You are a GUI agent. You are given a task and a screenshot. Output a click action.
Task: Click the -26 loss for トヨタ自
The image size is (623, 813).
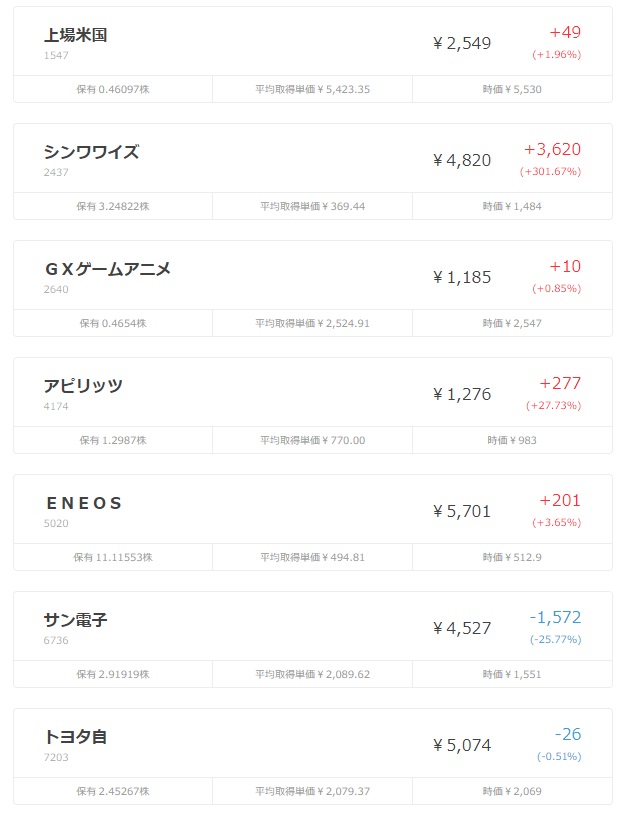pos(568,734)
